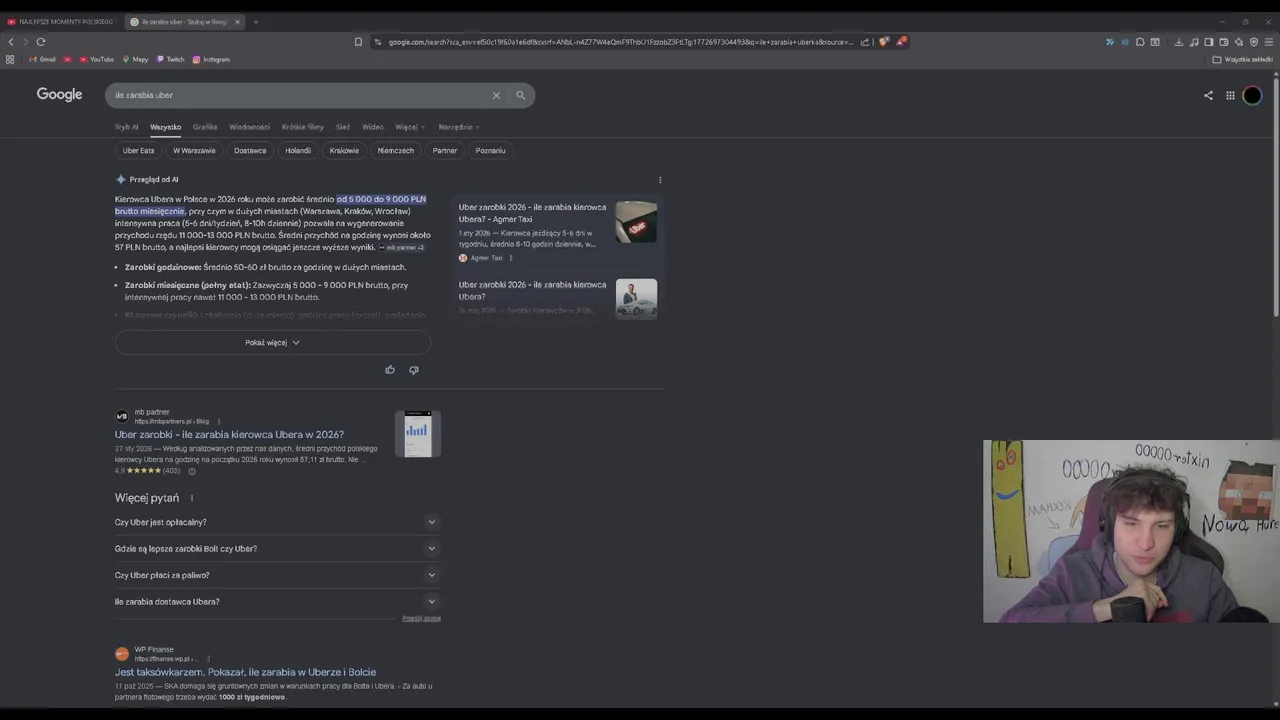Reload the page with the refresh icon
The height and width of the screenshot is (720, 1280).
pos(41,42)
